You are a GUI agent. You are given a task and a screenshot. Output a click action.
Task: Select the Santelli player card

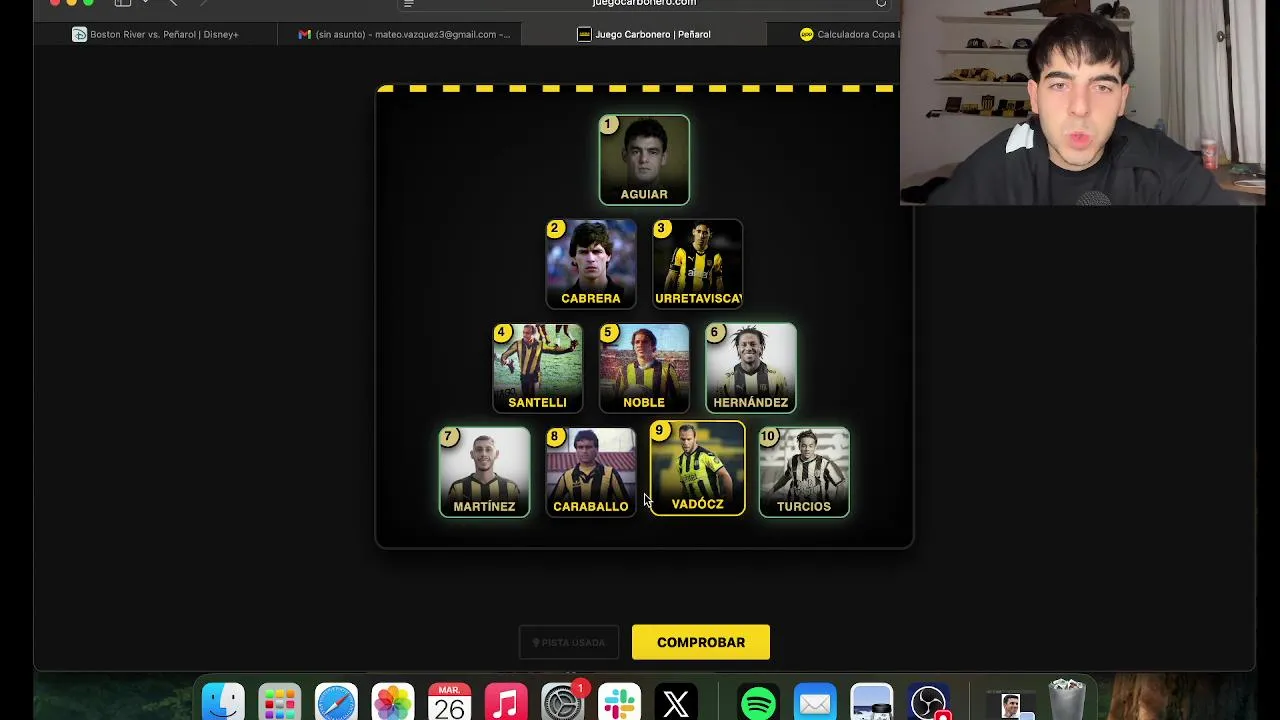pos(537,368)
